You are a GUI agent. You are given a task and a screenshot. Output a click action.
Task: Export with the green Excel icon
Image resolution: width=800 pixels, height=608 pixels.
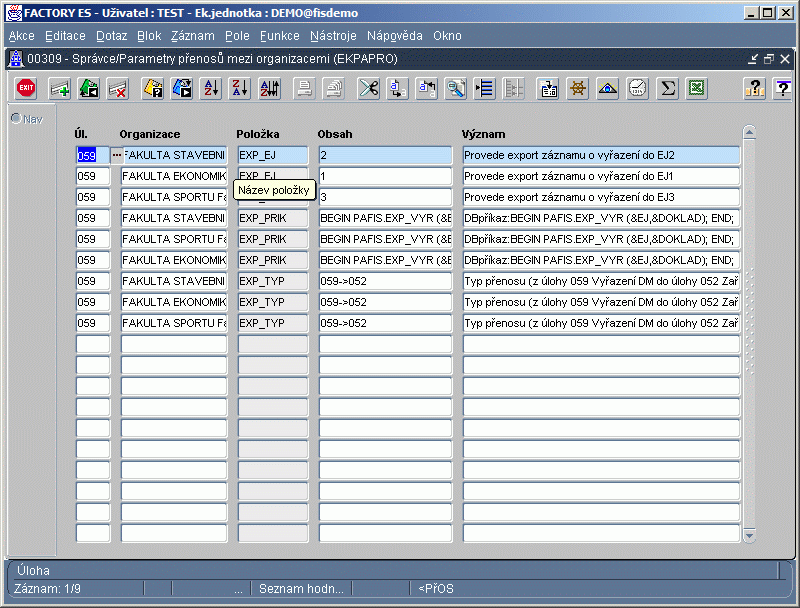click(x=697, y=88)
